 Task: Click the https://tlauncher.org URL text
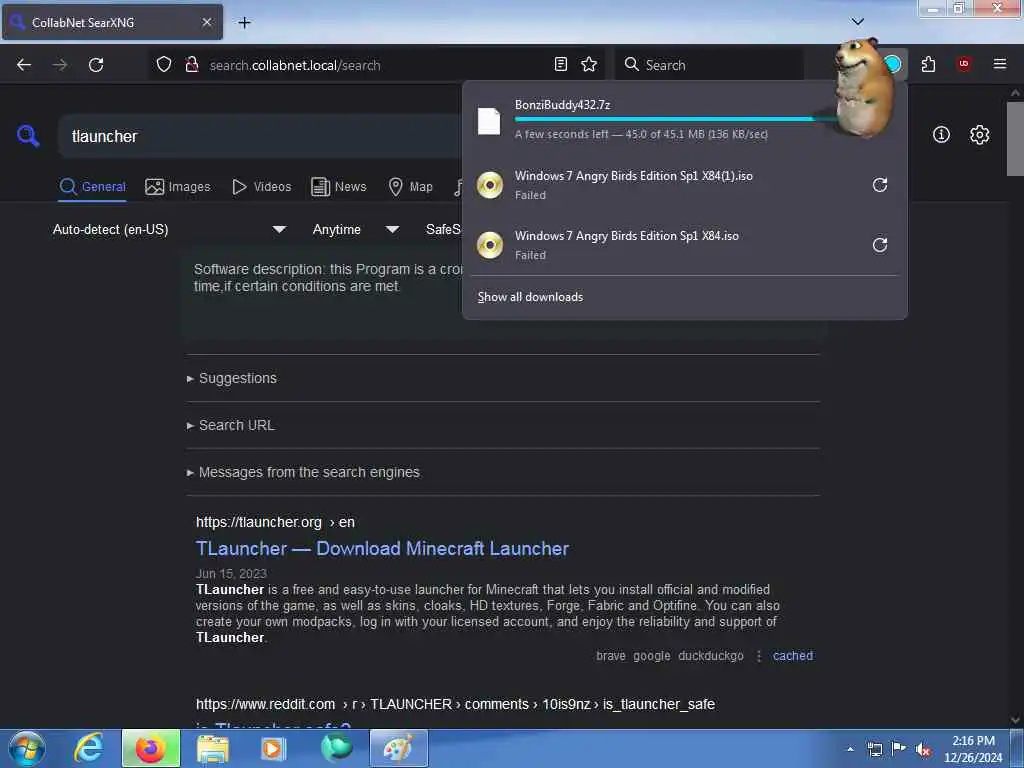click(259, 522)
